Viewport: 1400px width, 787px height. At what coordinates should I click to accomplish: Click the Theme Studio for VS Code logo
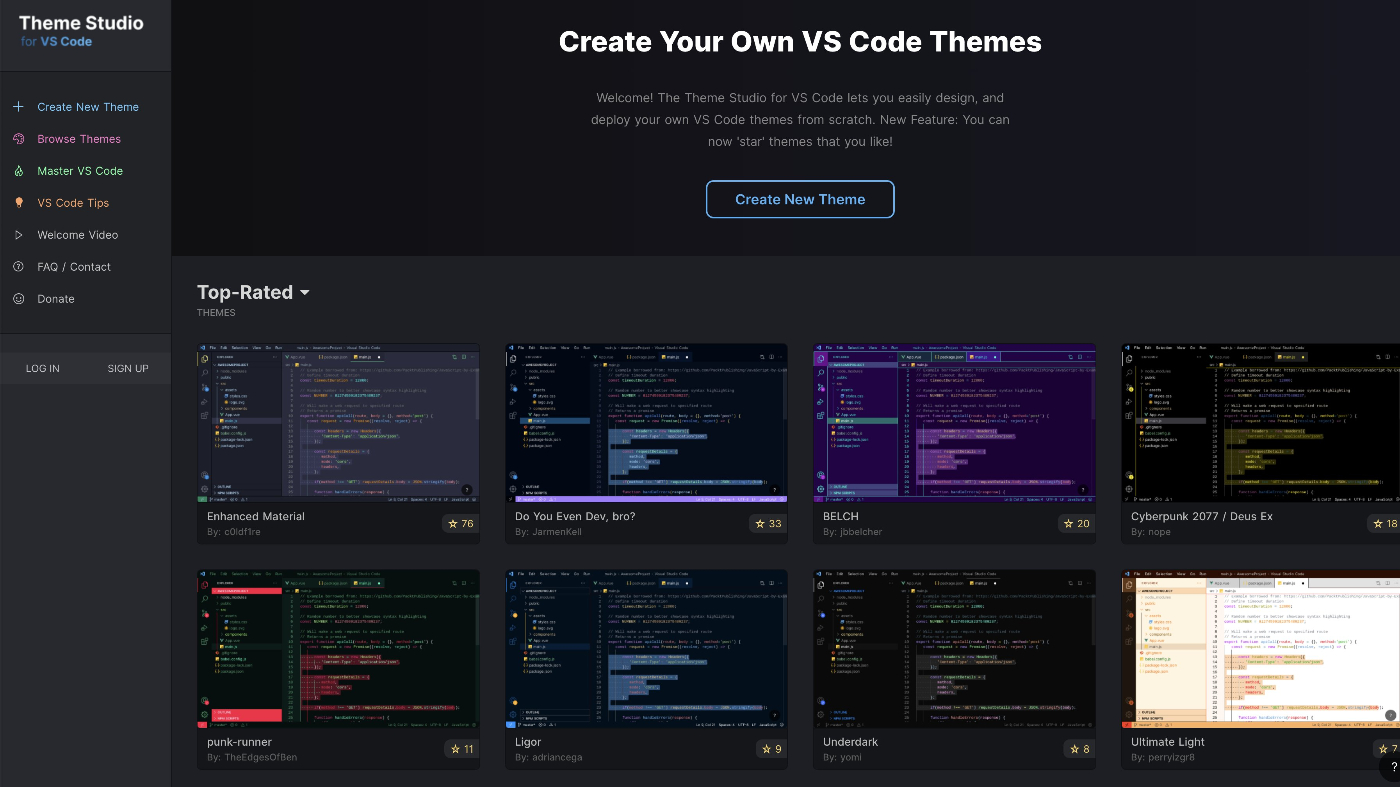[x=81, y=31]
